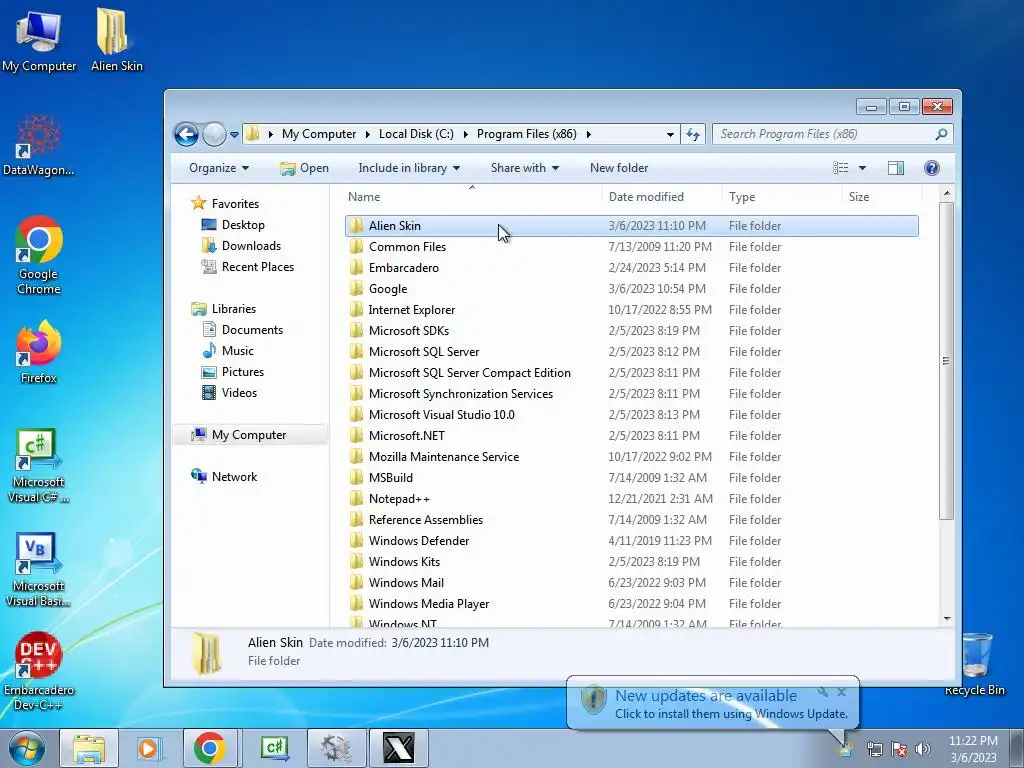
Task: Open the Organize menu
Action: click(219, 168)
